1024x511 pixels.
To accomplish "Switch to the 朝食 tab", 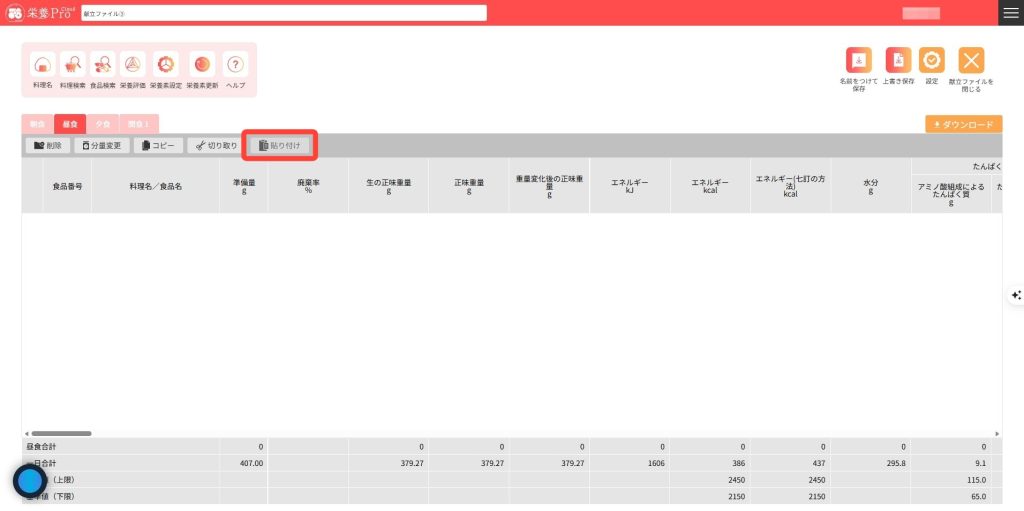I will [37, 124].
